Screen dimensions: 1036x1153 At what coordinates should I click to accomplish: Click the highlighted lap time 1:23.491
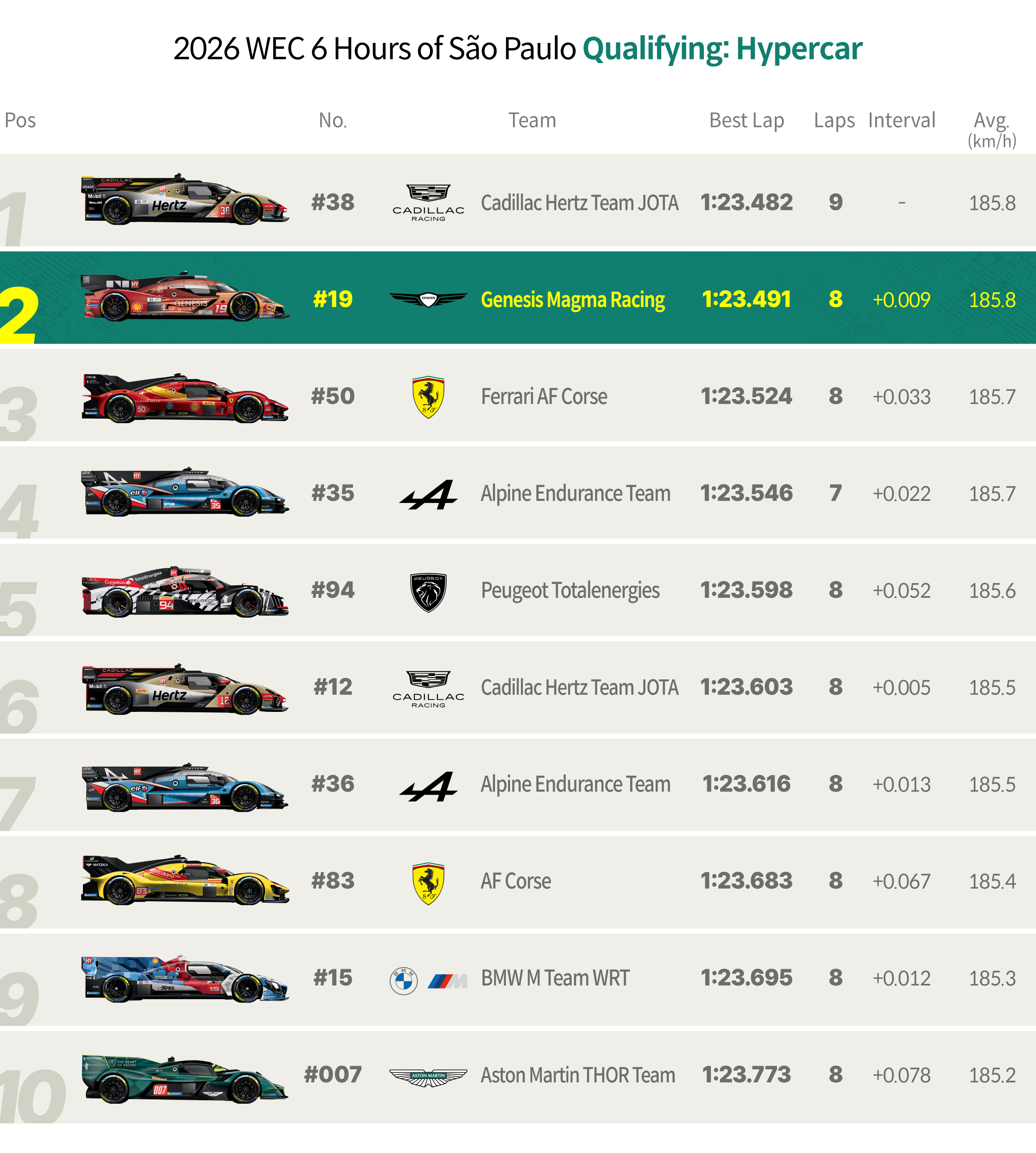746,300
